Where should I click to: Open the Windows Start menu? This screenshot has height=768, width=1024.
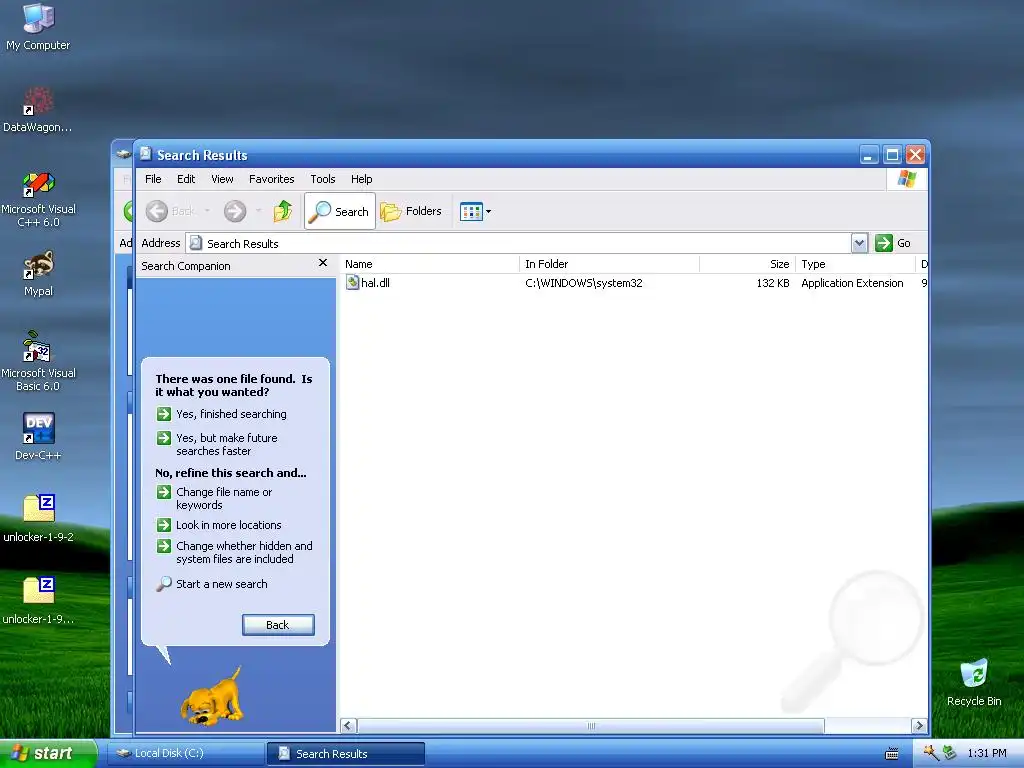coord(48,753)
